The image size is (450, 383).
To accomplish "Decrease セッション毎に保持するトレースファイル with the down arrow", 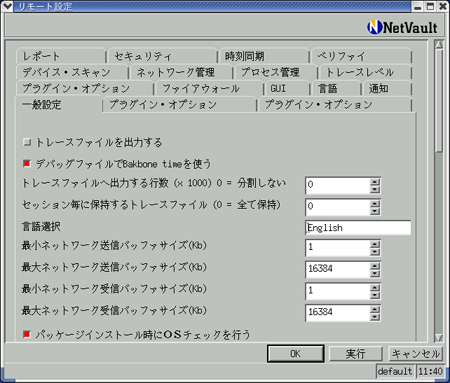I will click(375, 211).
